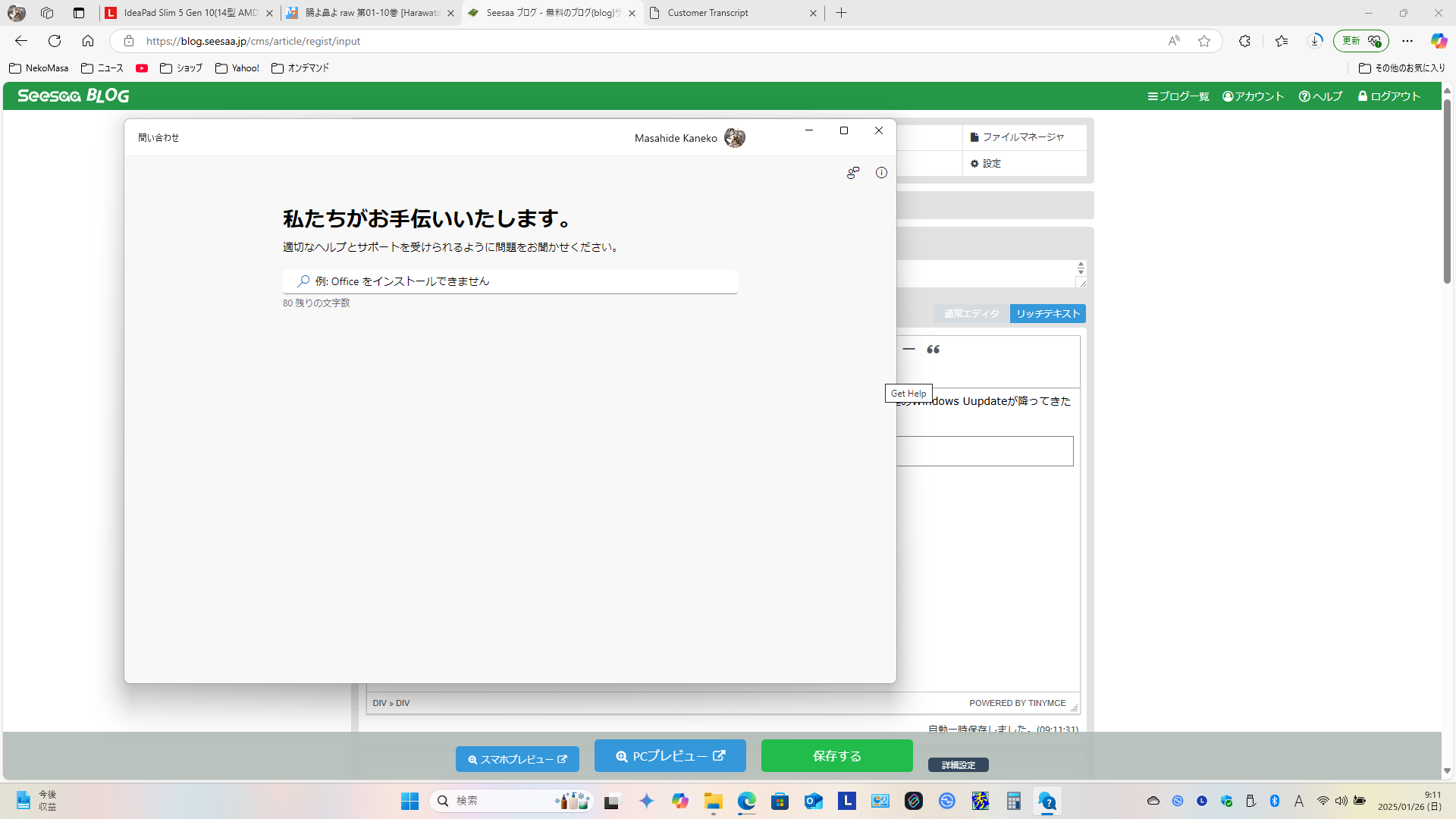Open the Edge workspaces icon
Screen dimensions: 1456x819
(47, 13)
